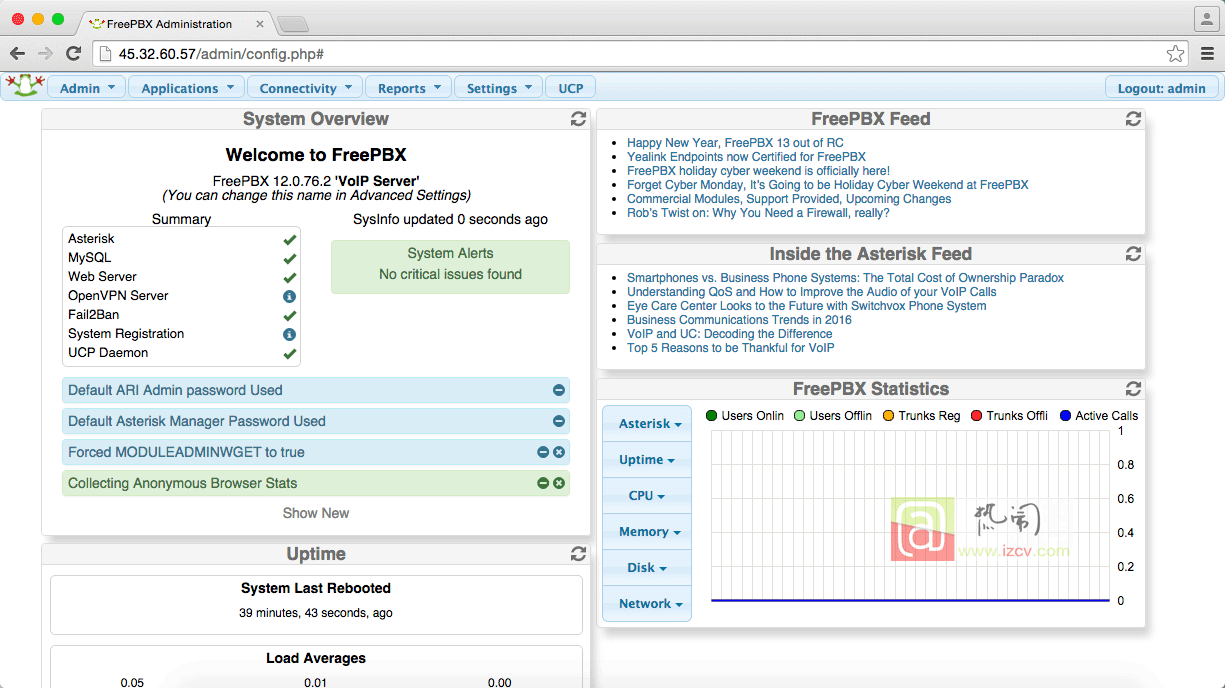1225x688 pixels.
Task: Click the UCP Daemon status checkmark
Action: 289,353
